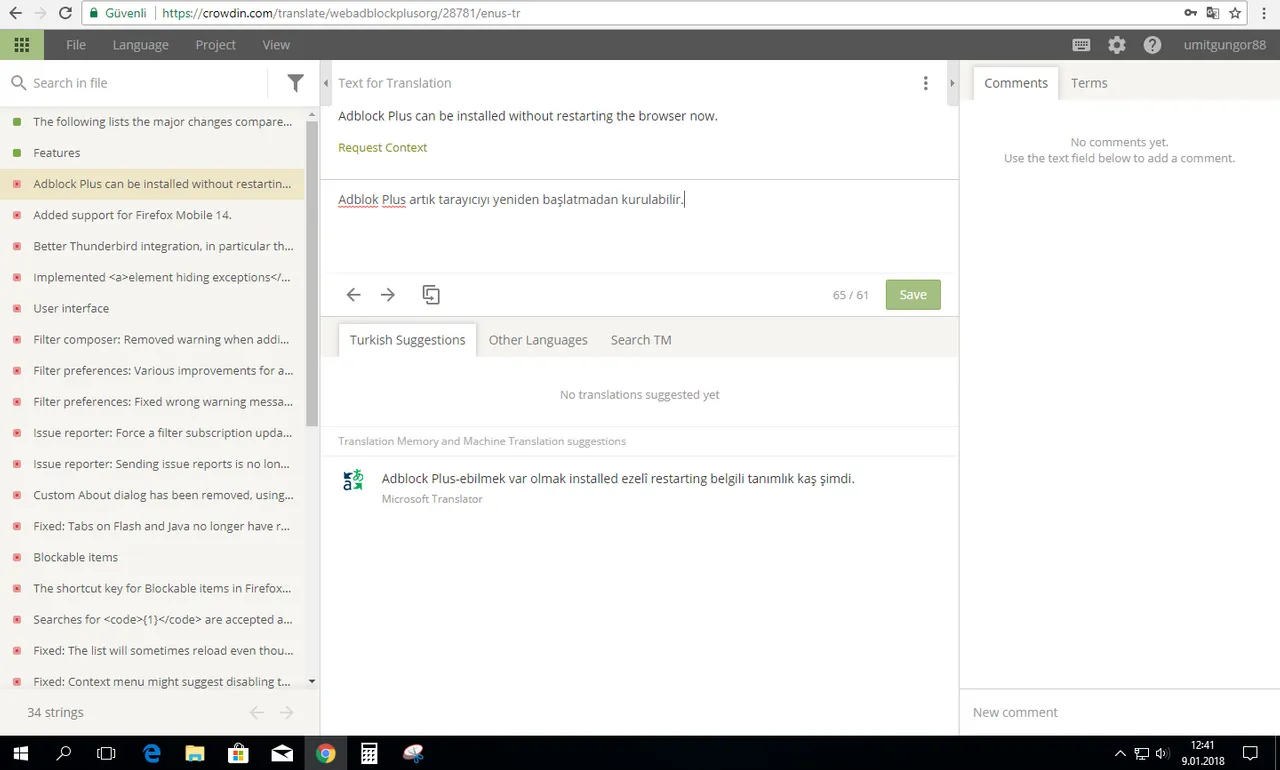Open Calculator from taskbar
This screenshot has width=1280, height=770.
click(x=369, y=753)
